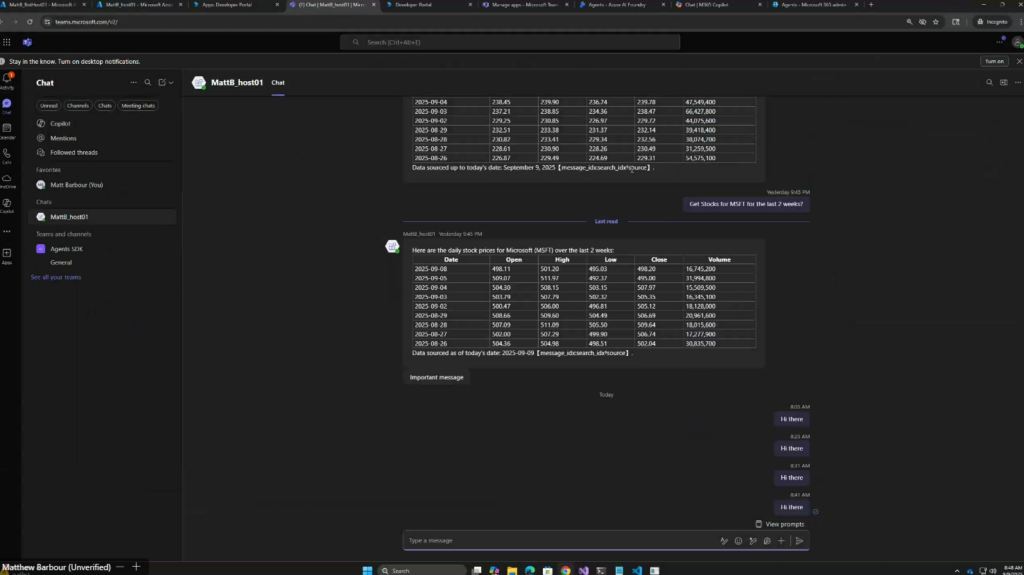This screenshot has width=1024, height=575.
Task: Dismiss the desktop notifications banner
Action: [1019, 61]
